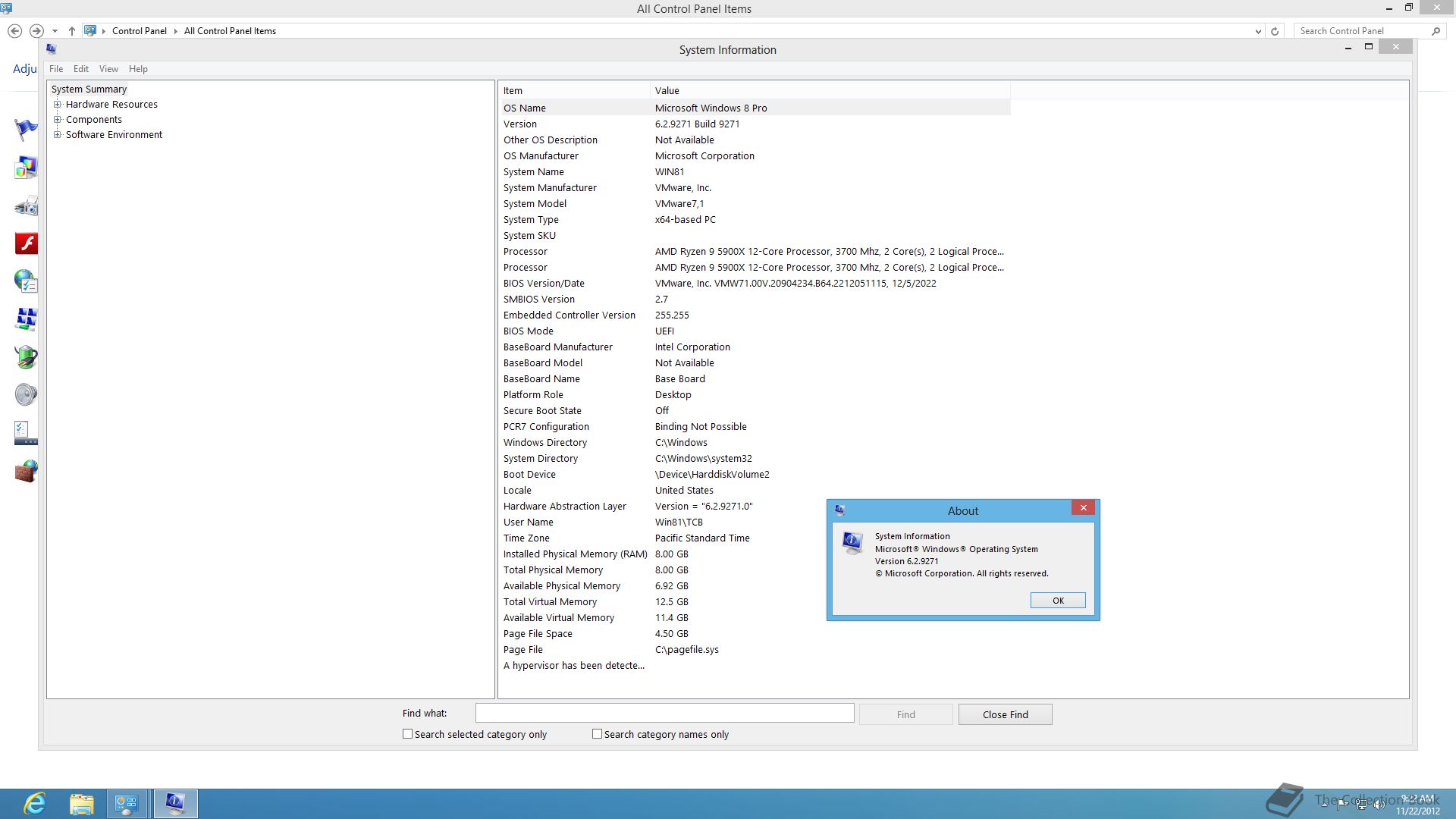Show hidden tray icons arrow
Image resolution: width=1456 pixels, height=819 pixels.
[x=1324, y=805]
